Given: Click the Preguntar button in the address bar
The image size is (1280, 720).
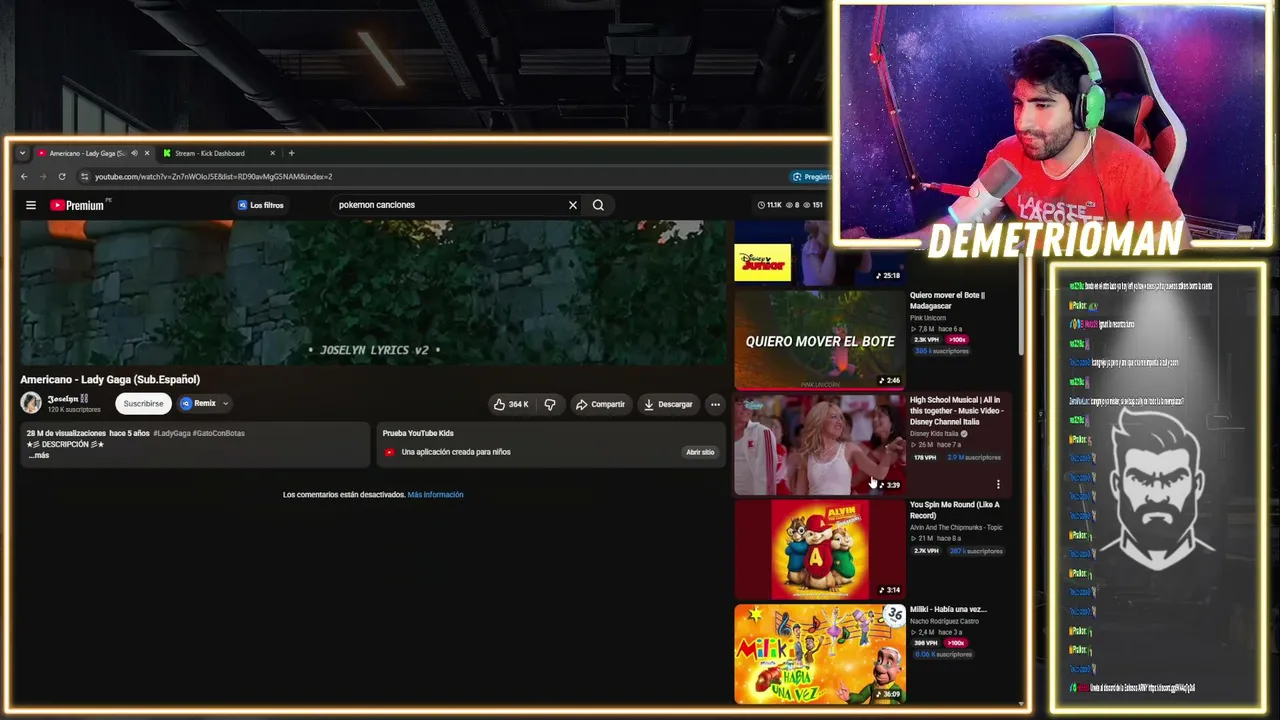Looking at the screenshot, I should click(811, 177).
